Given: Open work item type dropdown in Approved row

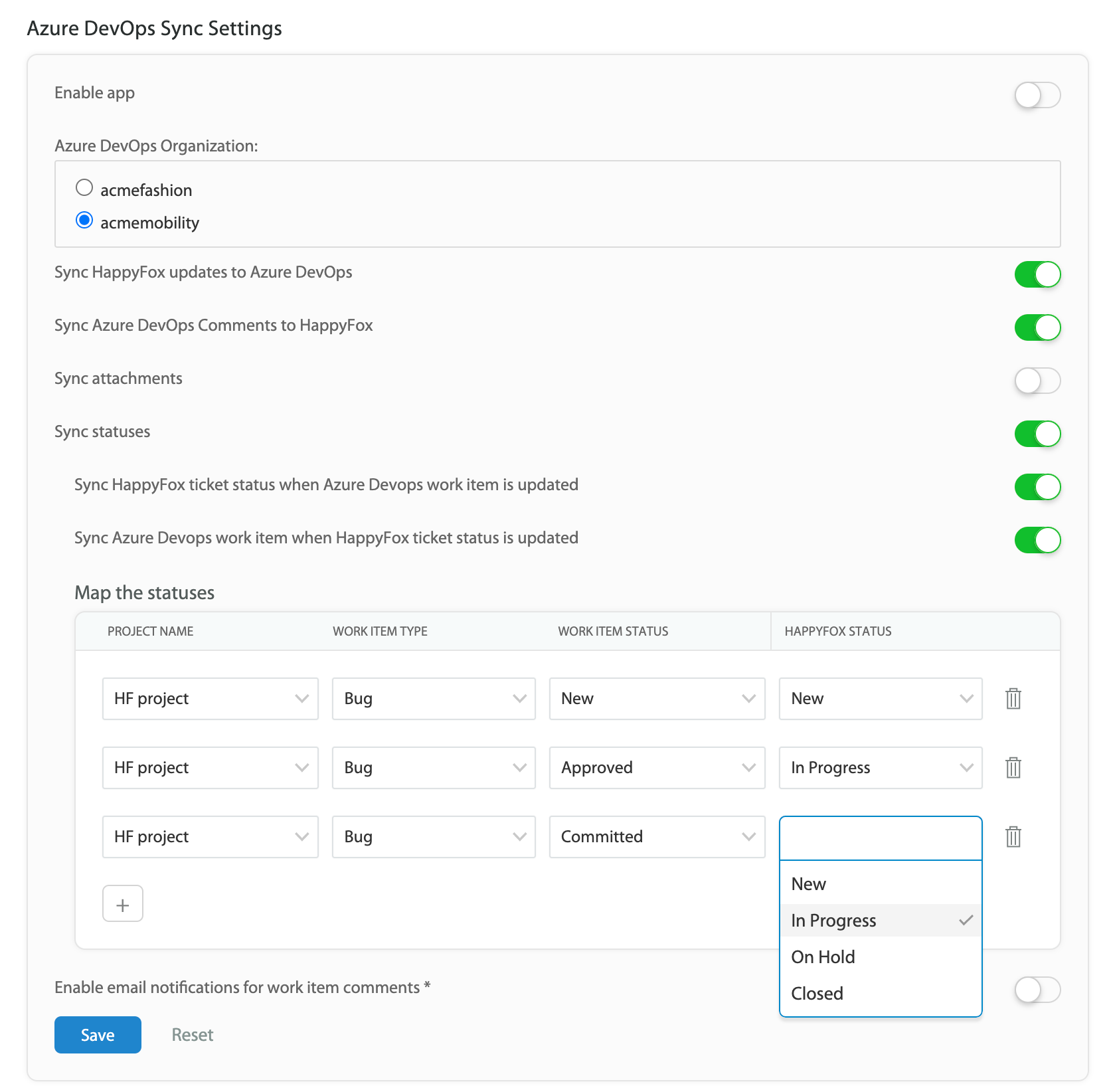Looking at the screenshot, I should tap(434, 768).
